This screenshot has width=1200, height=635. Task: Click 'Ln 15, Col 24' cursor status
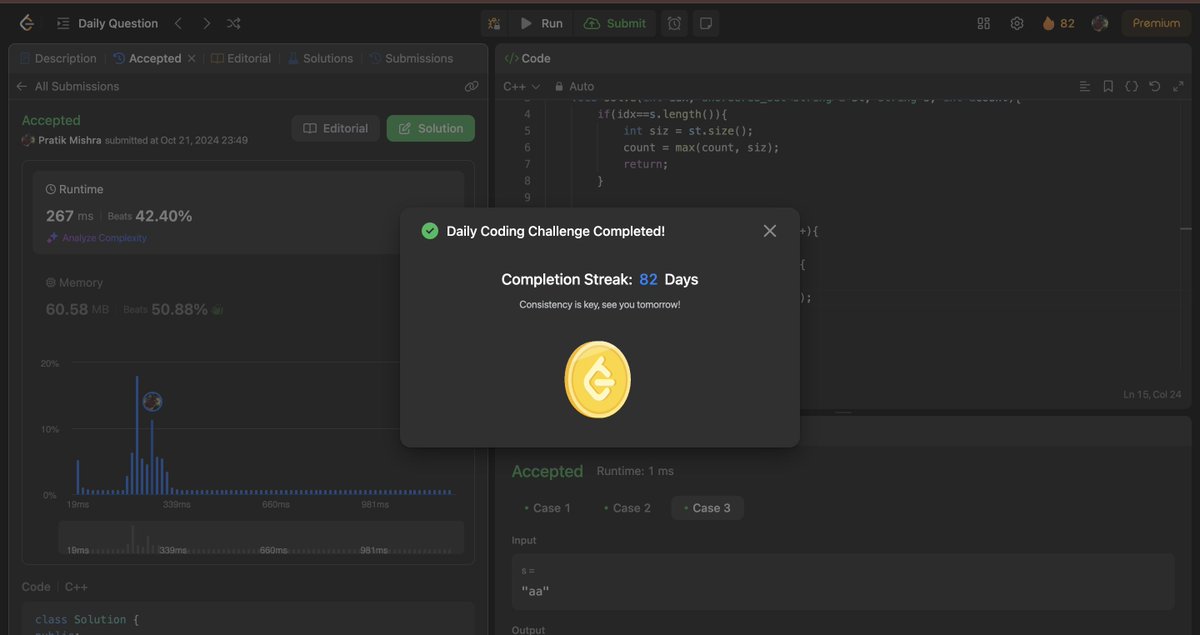pyautogui.click(x=1152, y=394)
